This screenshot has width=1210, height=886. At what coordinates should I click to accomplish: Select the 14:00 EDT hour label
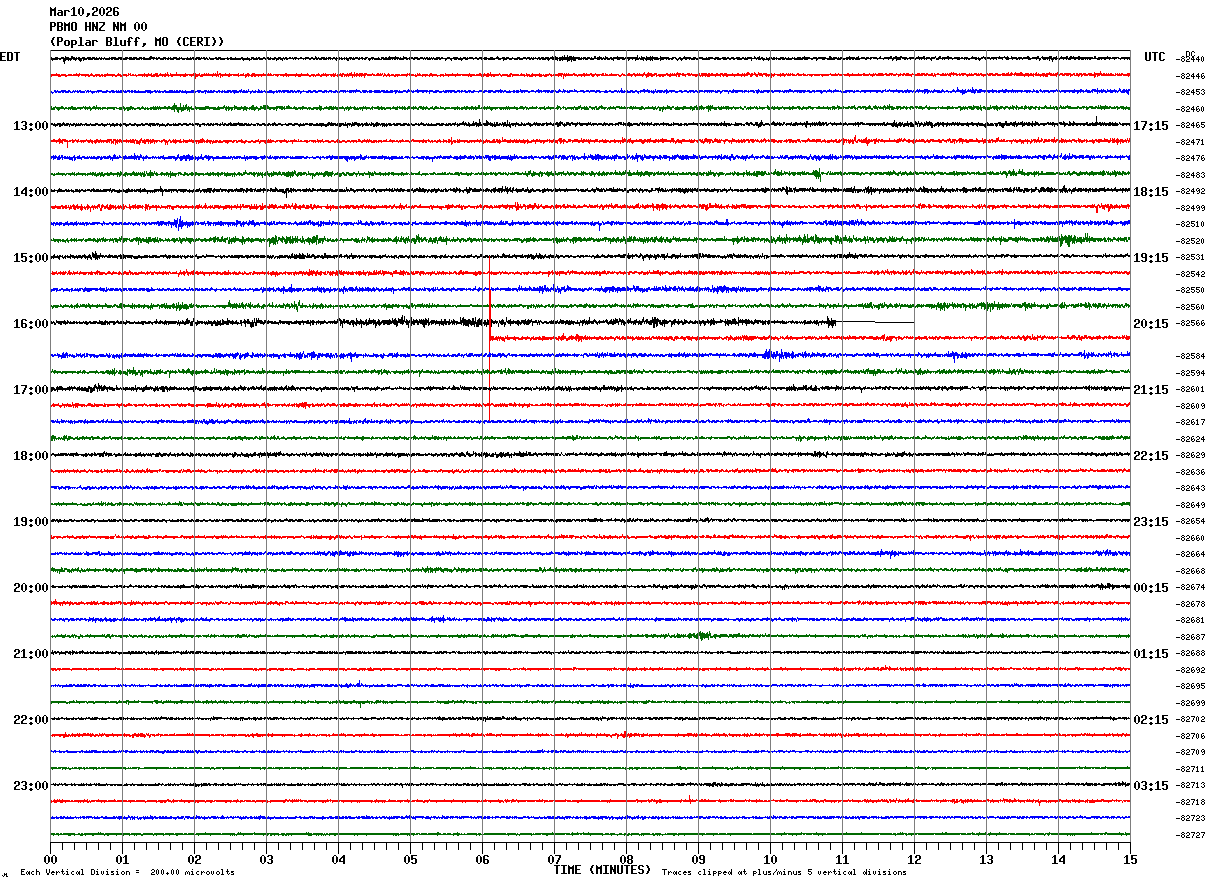(31, 192)
